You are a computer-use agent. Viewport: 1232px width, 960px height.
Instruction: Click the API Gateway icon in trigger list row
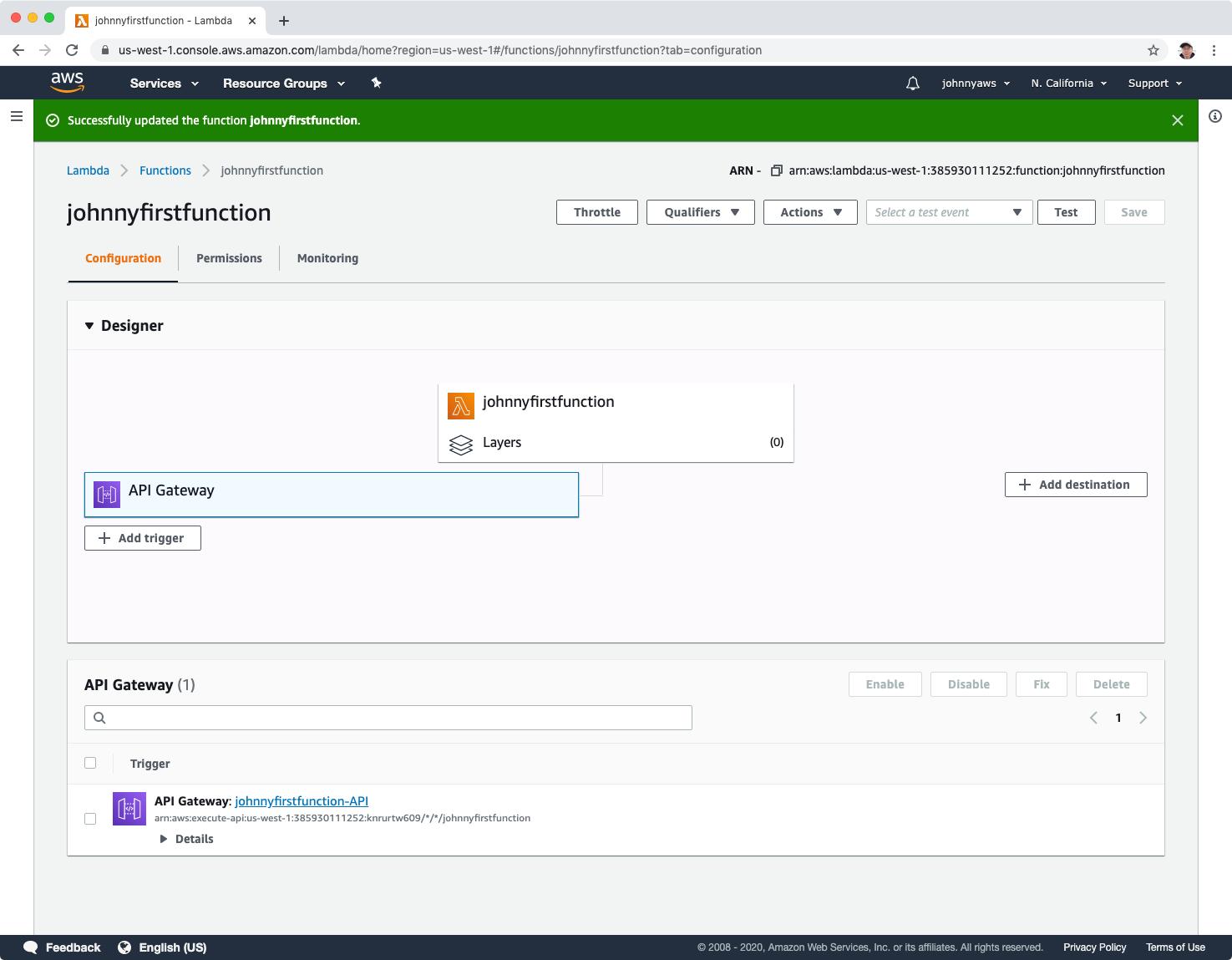click(129, 809)
